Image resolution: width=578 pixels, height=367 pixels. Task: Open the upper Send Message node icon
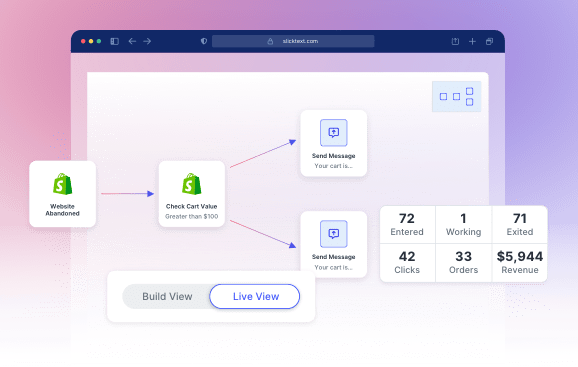[x=334, y=133]
